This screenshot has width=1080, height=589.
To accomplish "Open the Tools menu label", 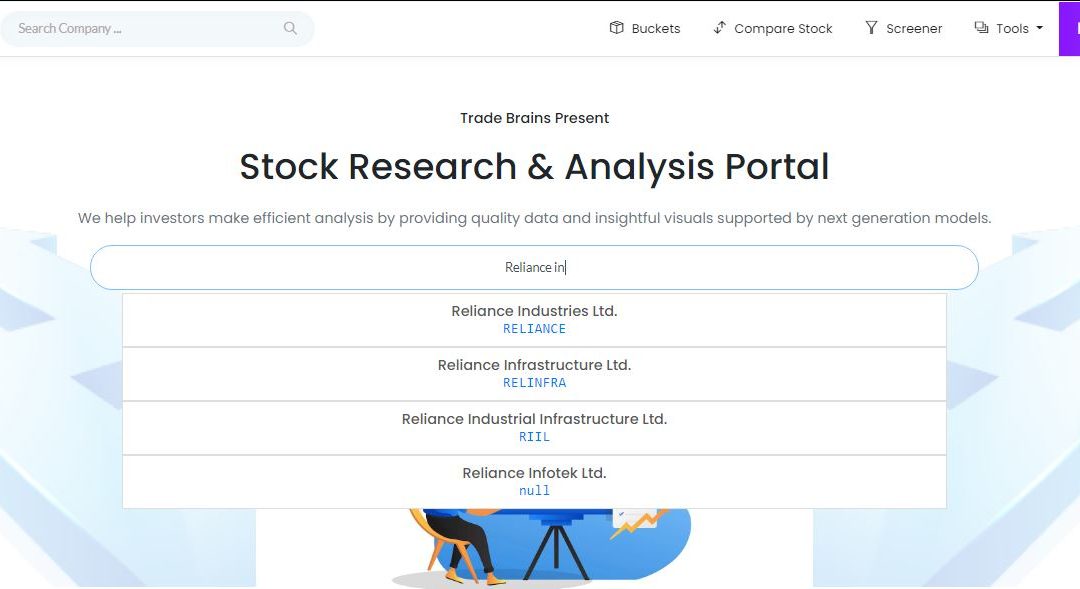I will pos(1012,29).
